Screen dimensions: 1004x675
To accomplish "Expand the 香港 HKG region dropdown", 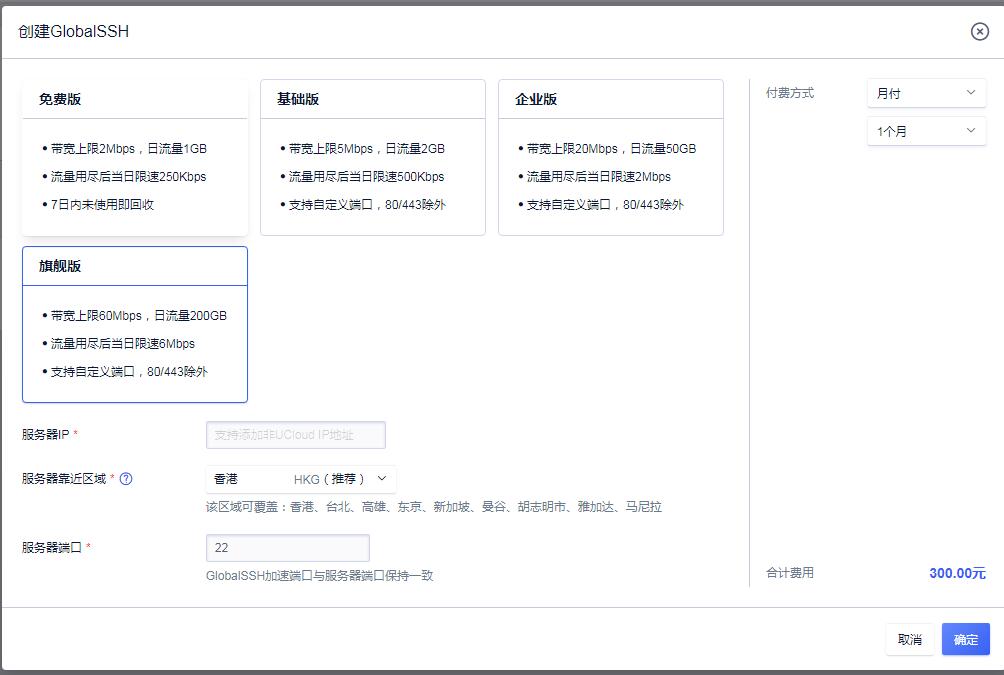I will click(x=301, y=479).
